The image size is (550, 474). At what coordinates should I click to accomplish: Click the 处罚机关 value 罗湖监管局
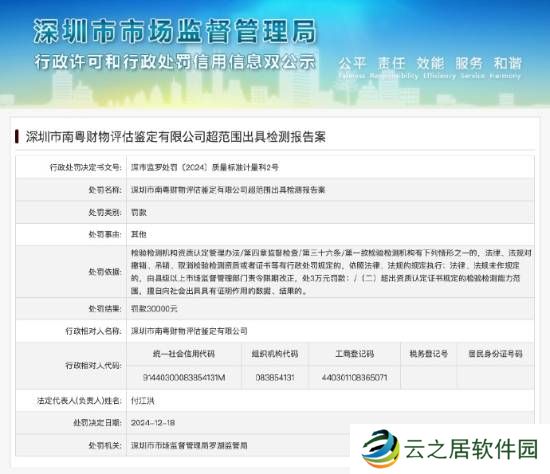tap(189, 445)
